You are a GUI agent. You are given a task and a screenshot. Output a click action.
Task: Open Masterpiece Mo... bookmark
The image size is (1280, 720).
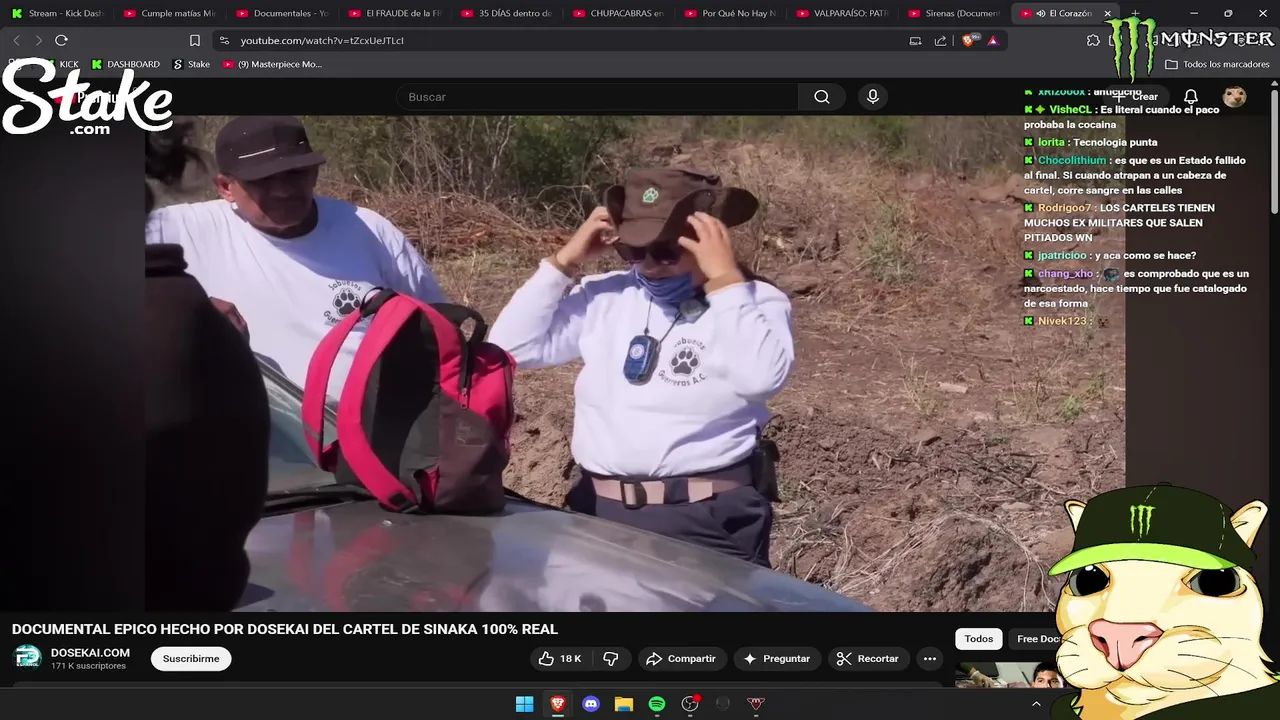272,64
